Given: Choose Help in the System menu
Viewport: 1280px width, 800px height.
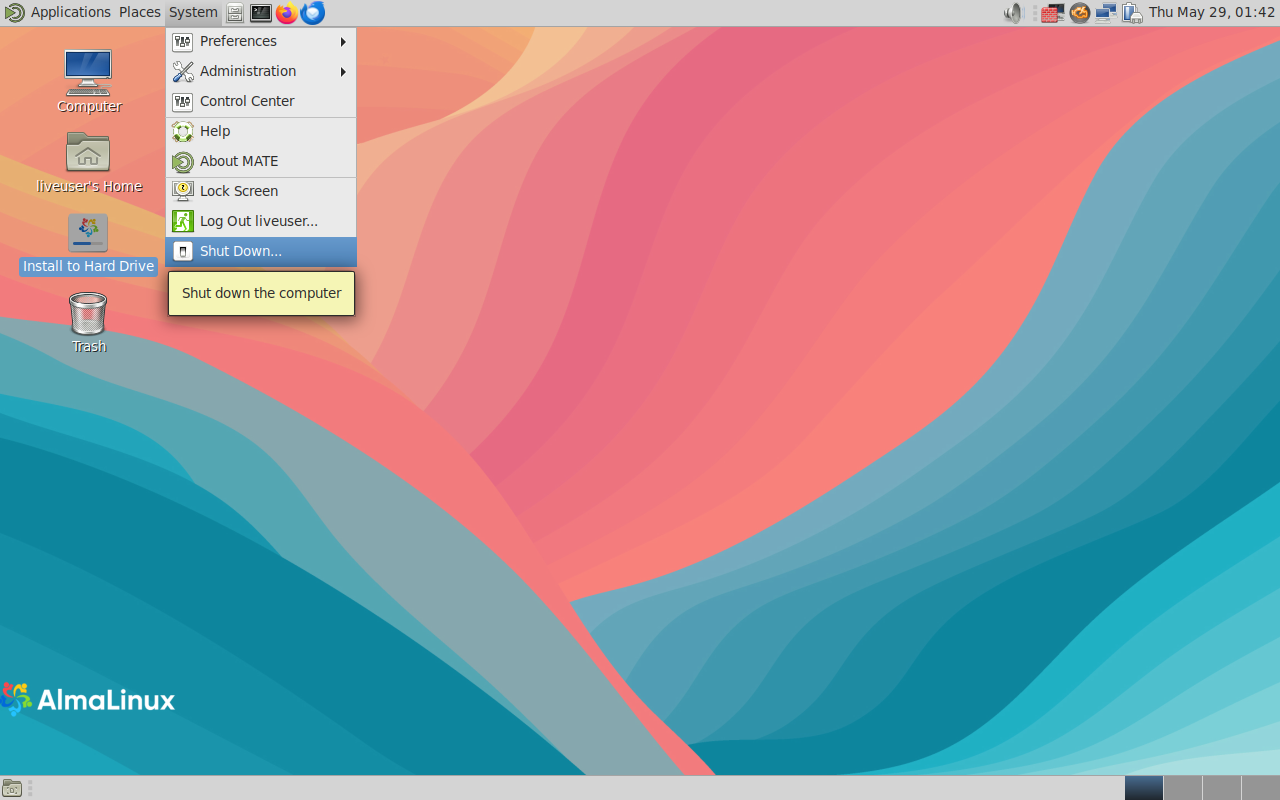Looking at the screenshot, I should [x=261, y=131].
